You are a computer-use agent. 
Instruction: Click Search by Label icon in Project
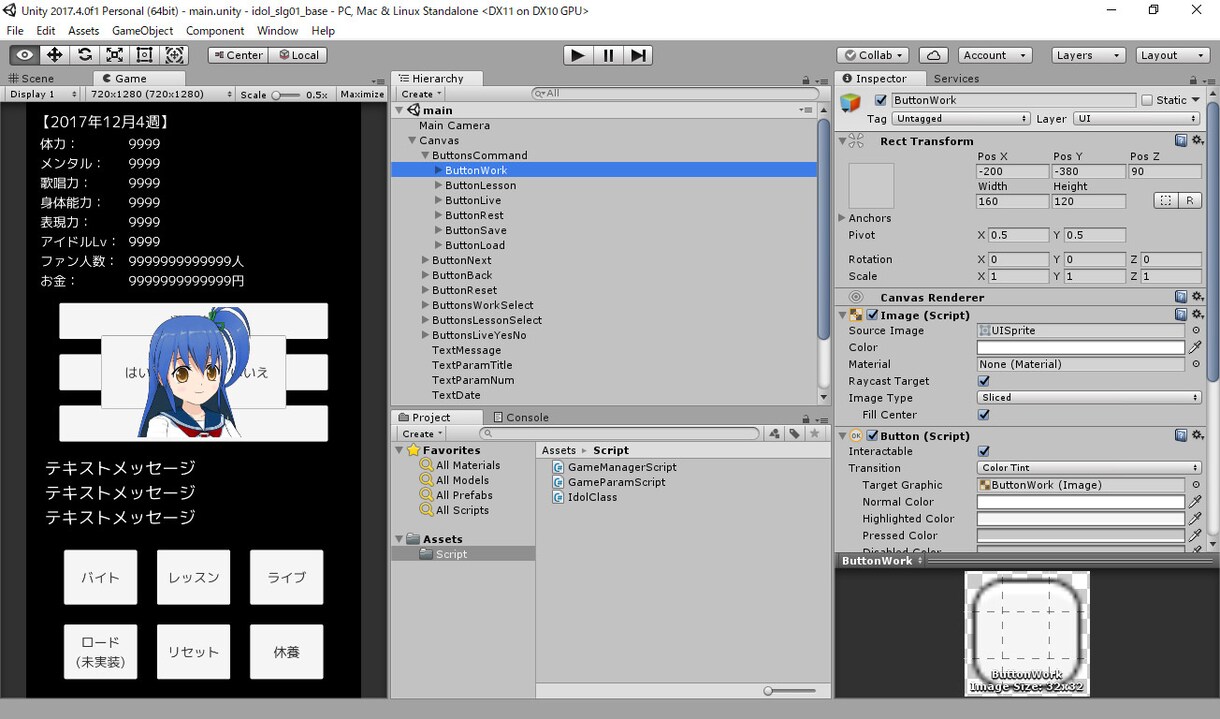(x=794, y=434)
